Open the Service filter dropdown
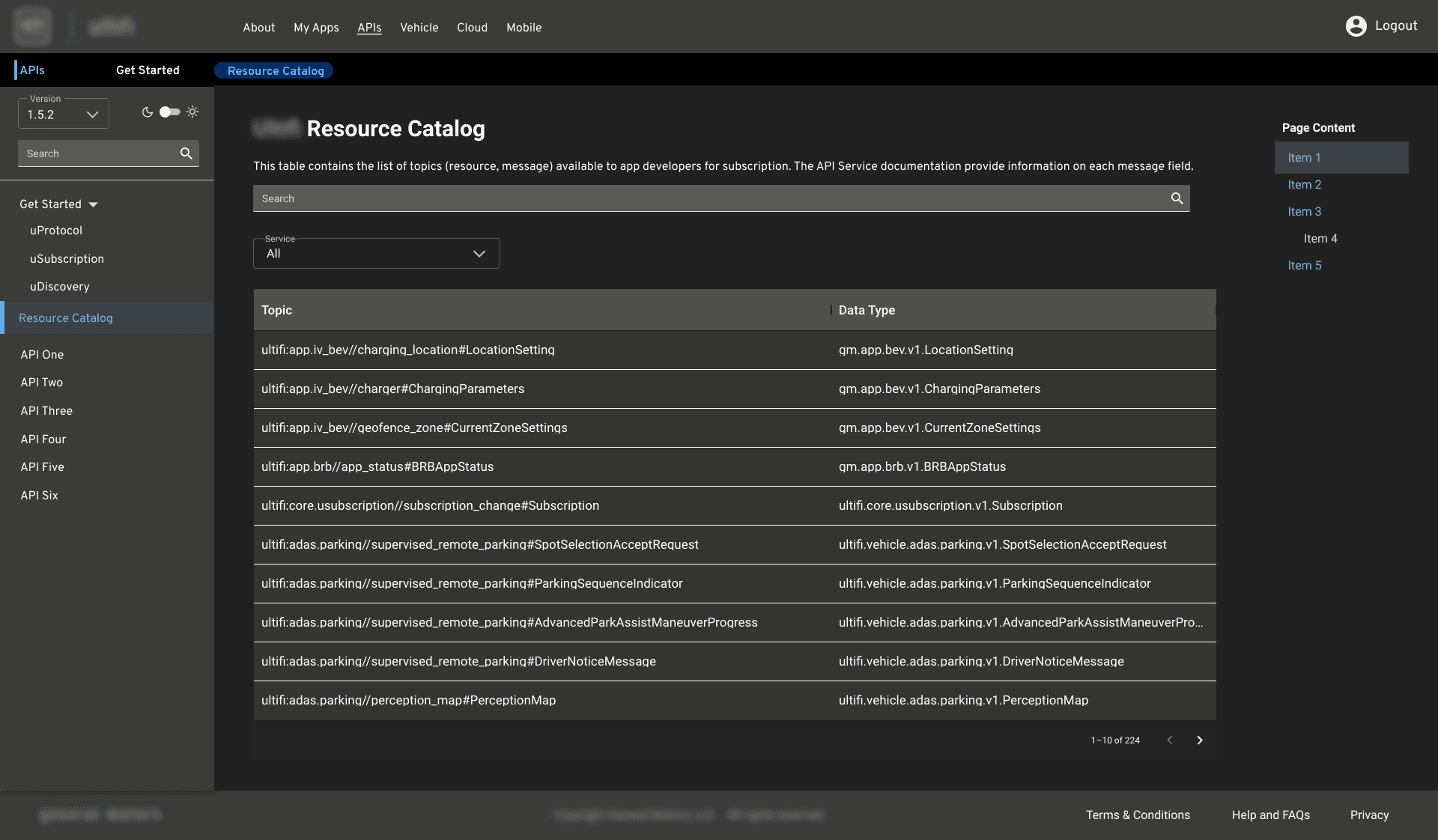This screenshot has height=840, width=1438. click(376, 254)
